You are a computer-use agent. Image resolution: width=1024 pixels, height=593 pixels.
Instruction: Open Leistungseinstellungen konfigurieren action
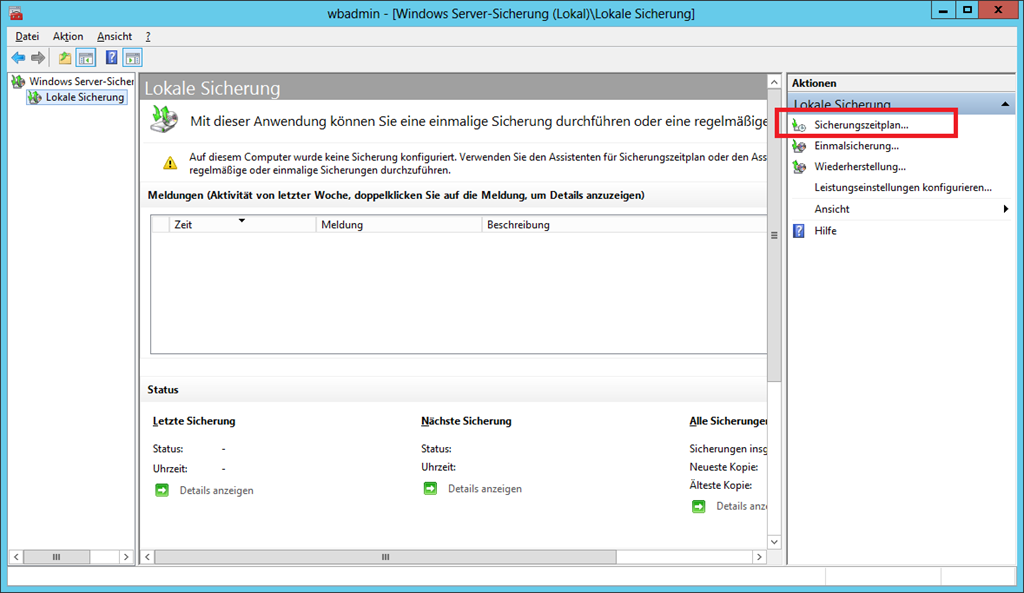click(x=902, y=187)
